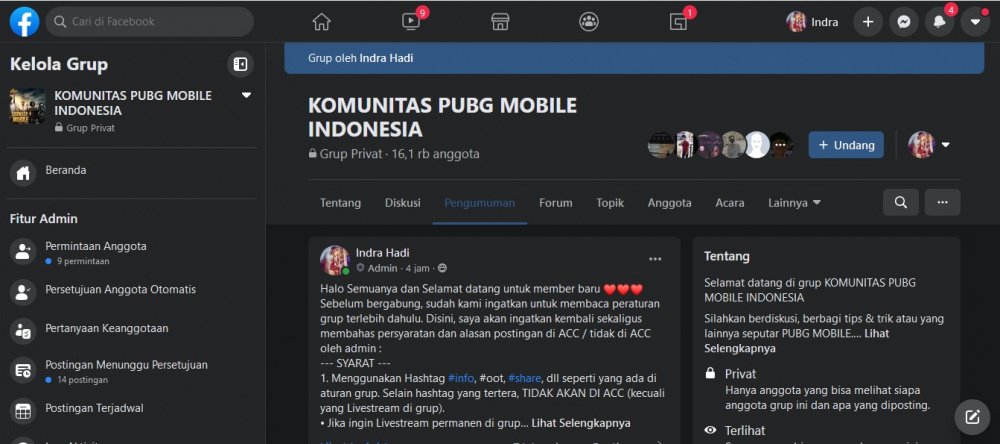Collapse the Kelola Grup sidebar panel

[240, 64]
